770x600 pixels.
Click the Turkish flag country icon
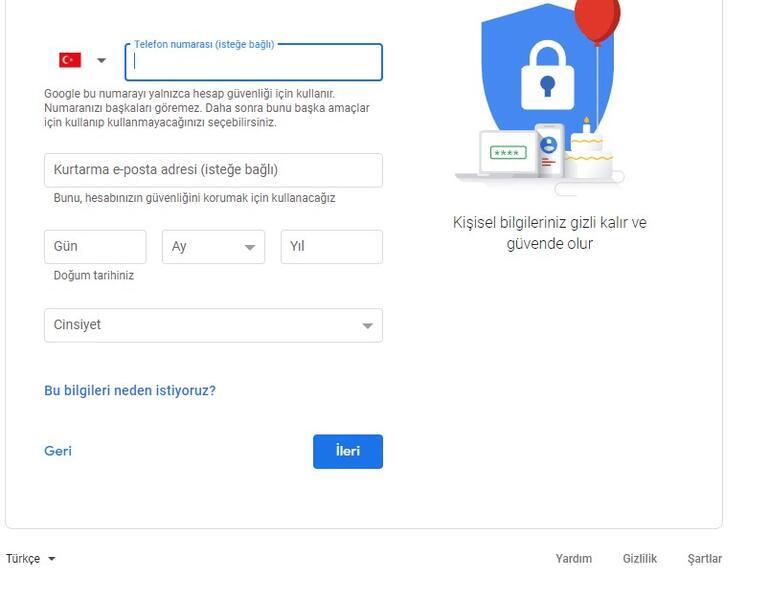[x=70, y=60]
